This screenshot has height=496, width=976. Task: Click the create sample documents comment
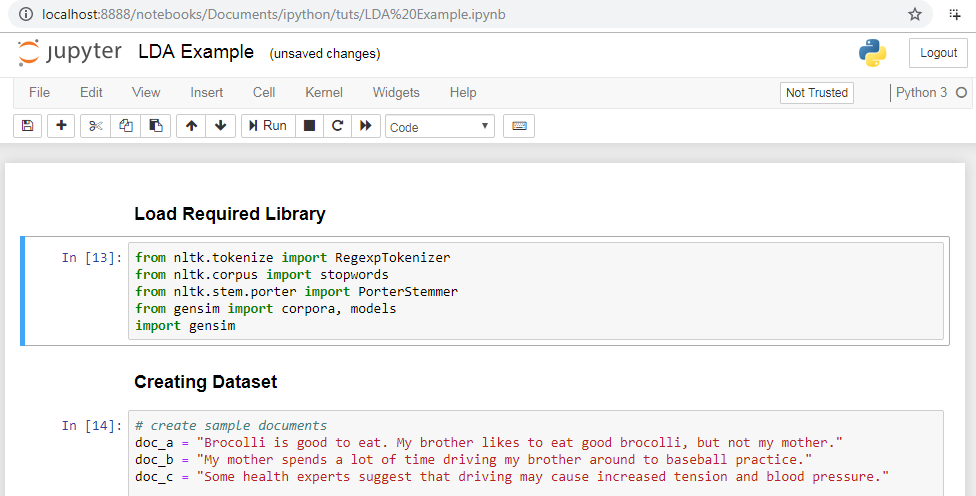coord(231,426)
